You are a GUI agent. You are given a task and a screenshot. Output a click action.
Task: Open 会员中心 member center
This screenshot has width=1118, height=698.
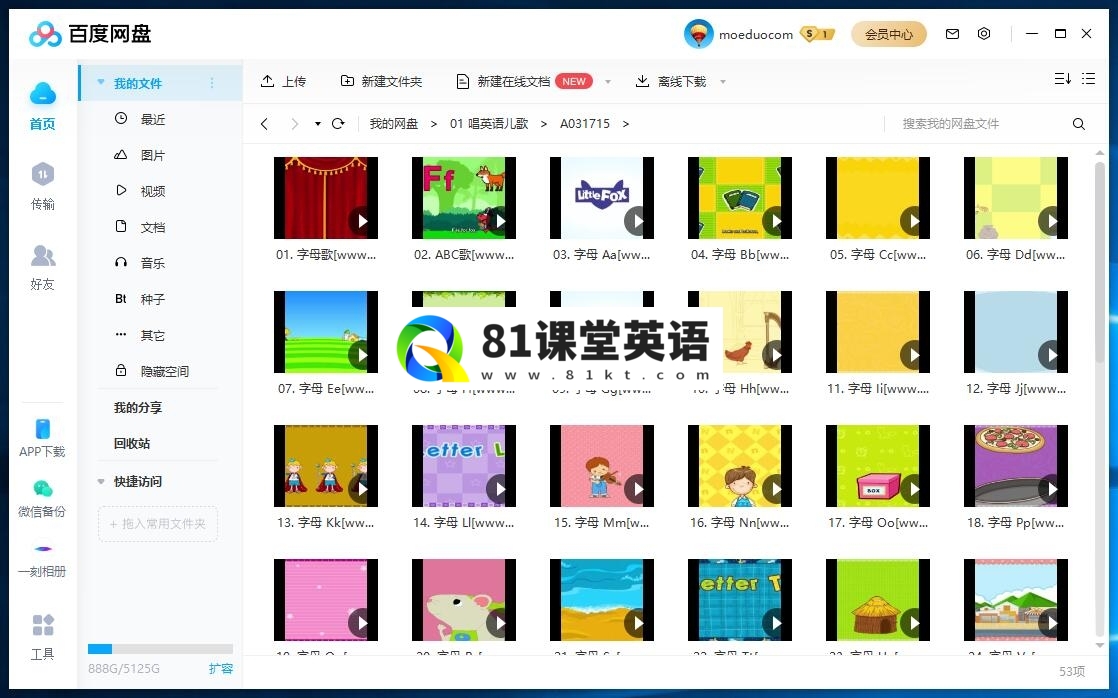[888, 34]
